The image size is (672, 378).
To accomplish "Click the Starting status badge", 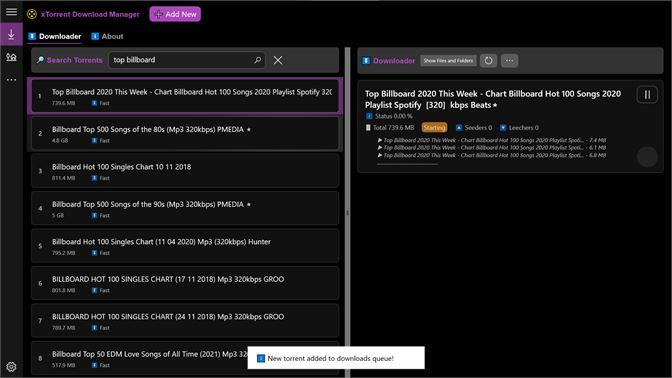I will point(434,127).
